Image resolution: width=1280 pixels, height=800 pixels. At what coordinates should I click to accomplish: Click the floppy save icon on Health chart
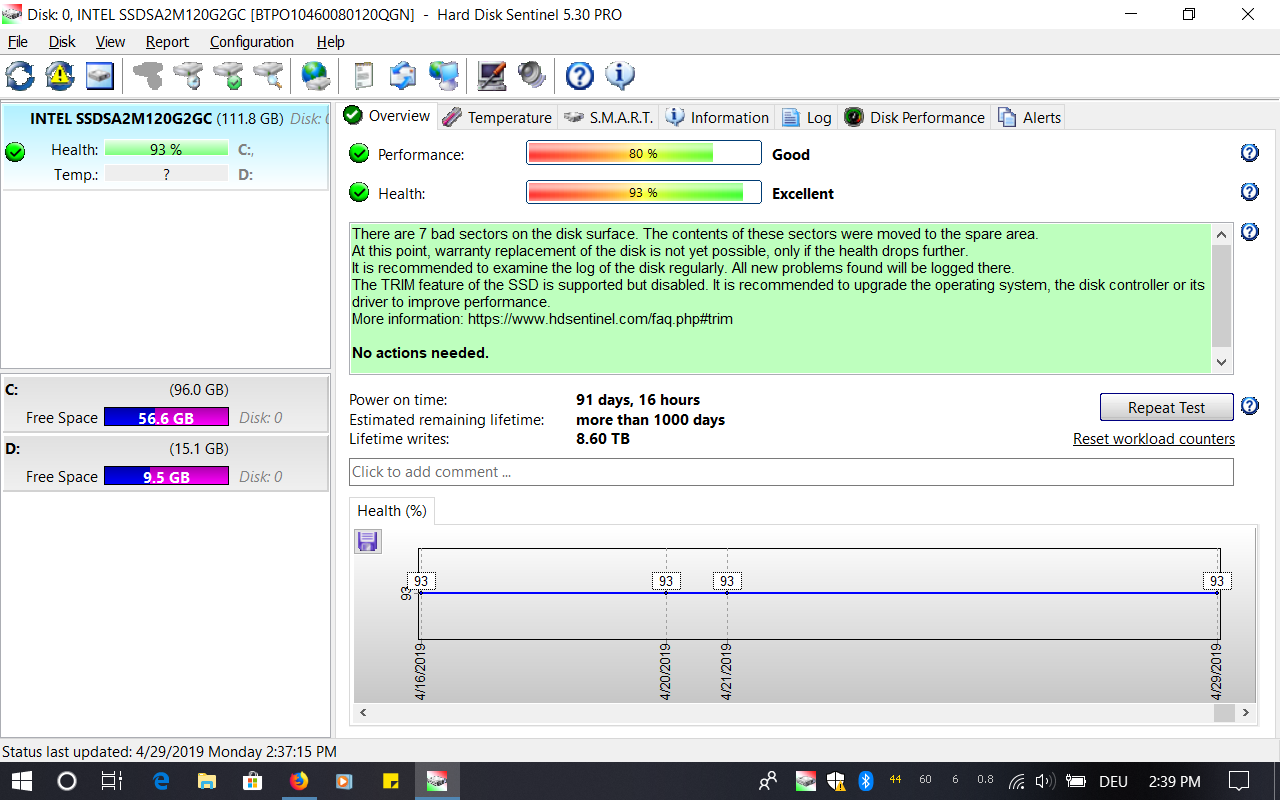[367, 541]
